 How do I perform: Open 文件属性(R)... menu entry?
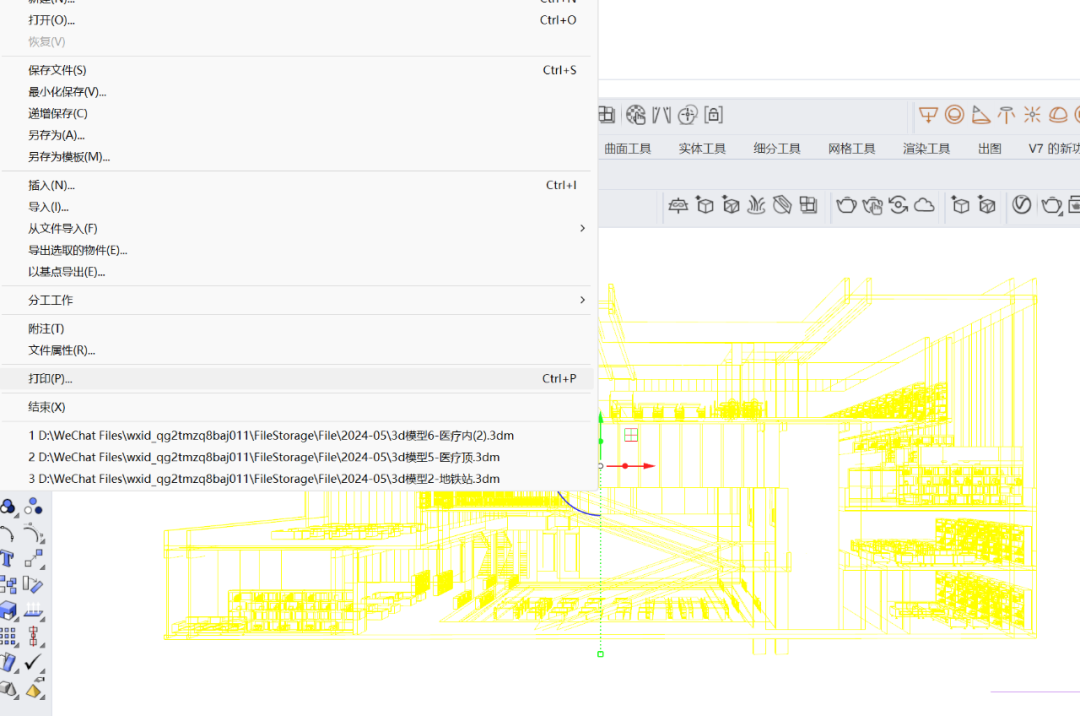(298, 350)
